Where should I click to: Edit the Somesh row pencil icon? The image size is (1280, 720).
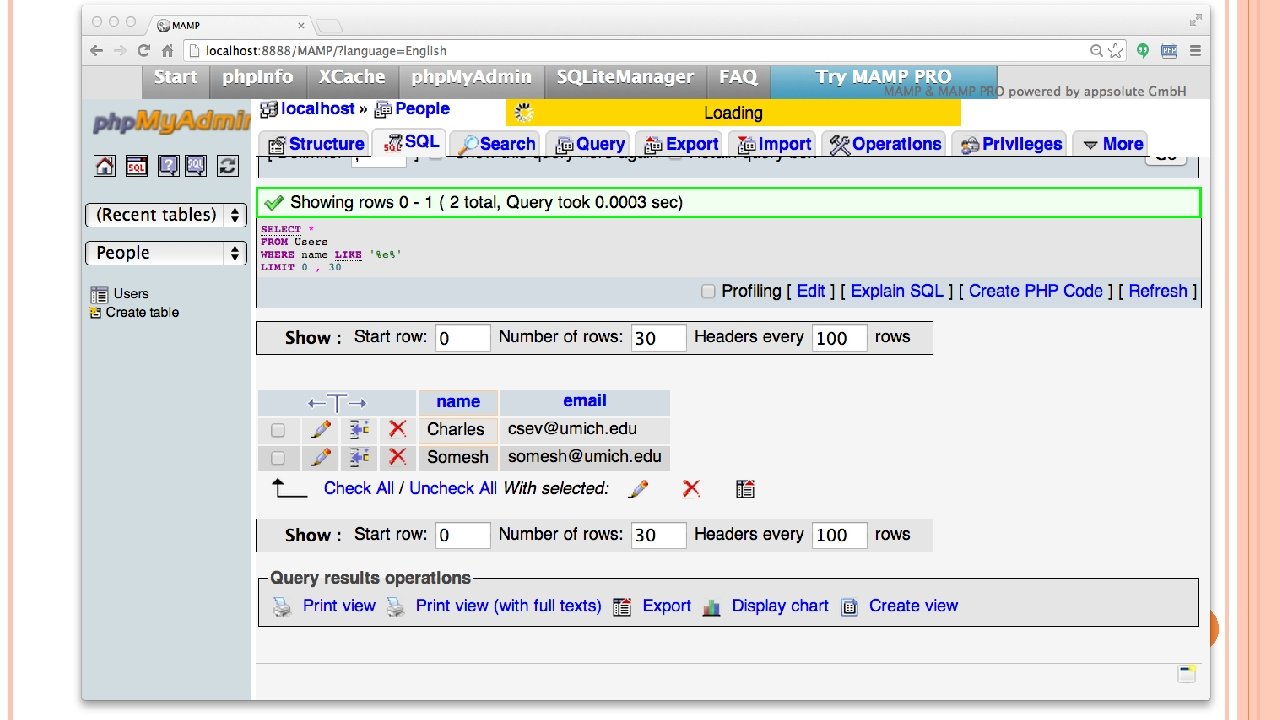click(x=321, y=457)
